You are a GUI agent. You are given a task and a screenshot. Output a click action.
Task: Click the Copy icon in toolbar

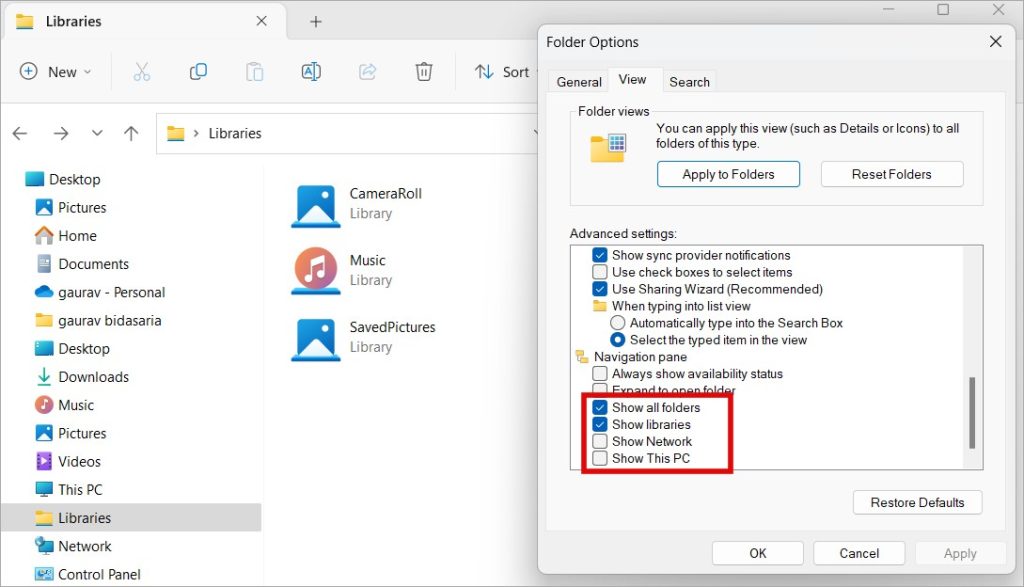(x=198, y=72)
